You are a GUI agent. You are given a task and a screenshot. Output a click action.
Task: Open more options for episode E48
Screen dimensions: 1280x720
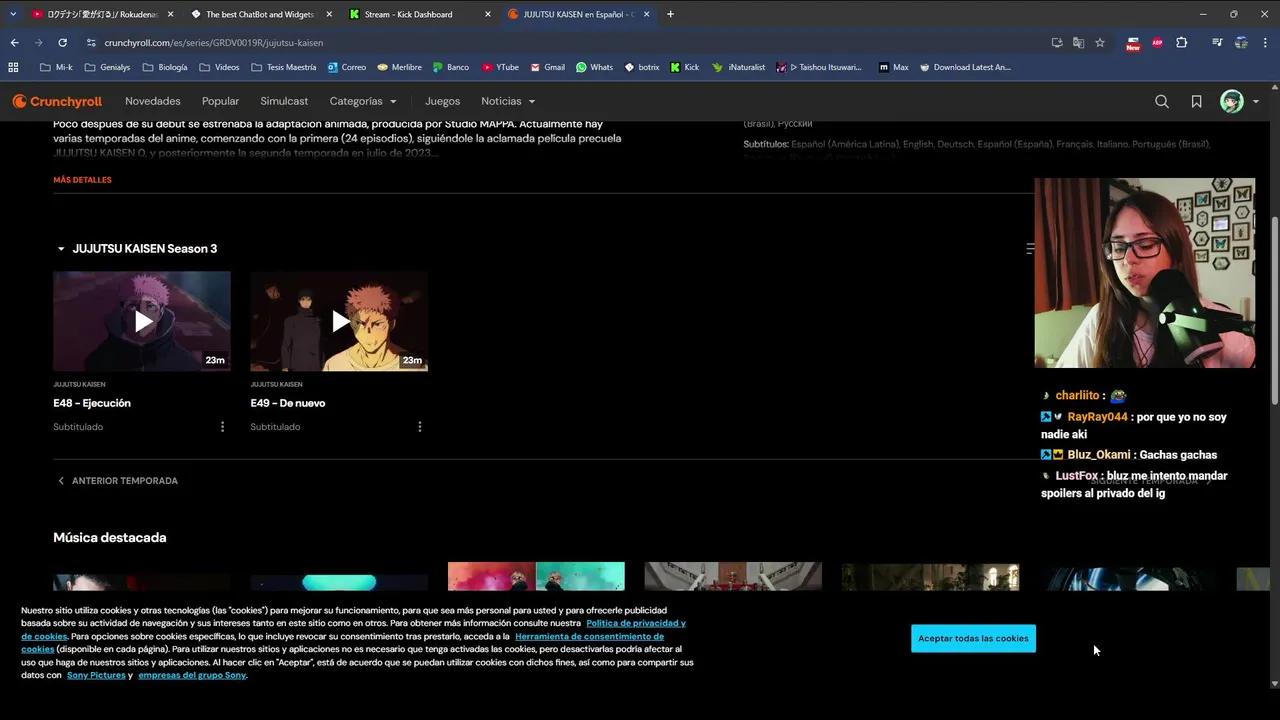point(222,427)
